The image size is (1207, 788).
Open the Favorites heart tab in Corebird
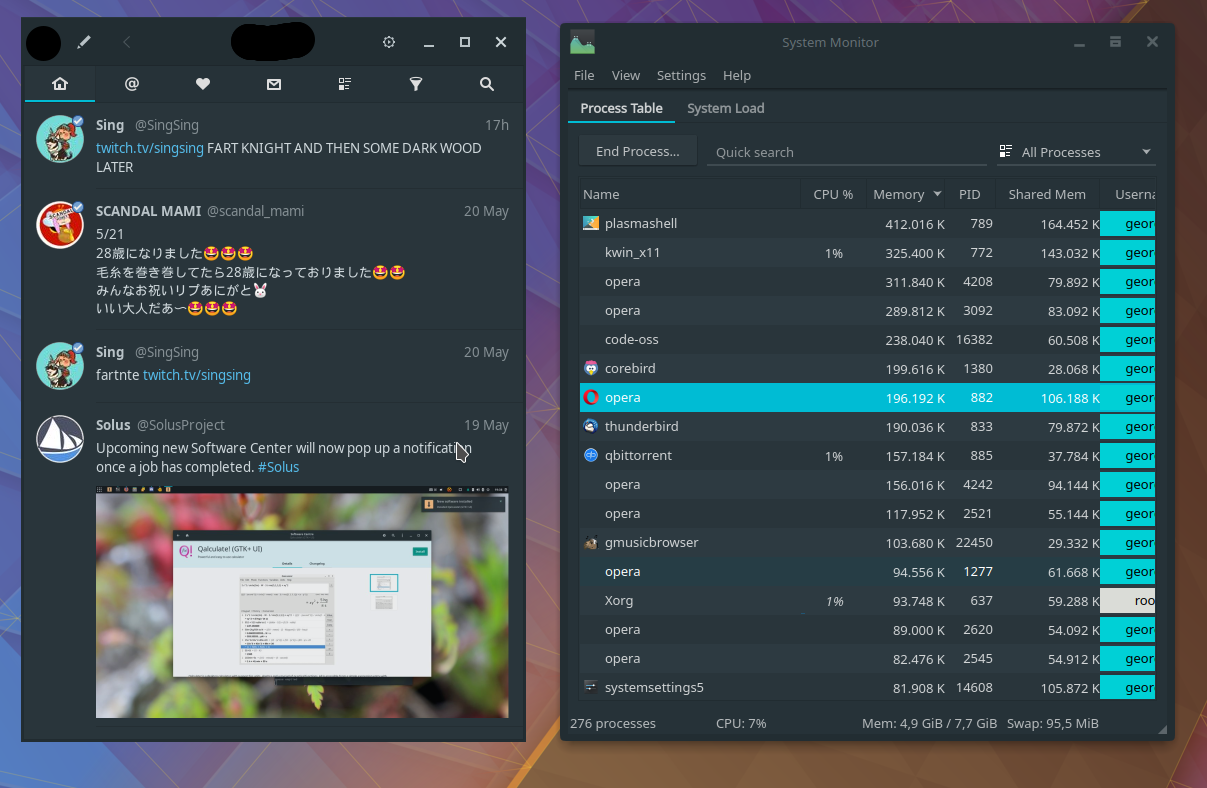pos(202,85)
